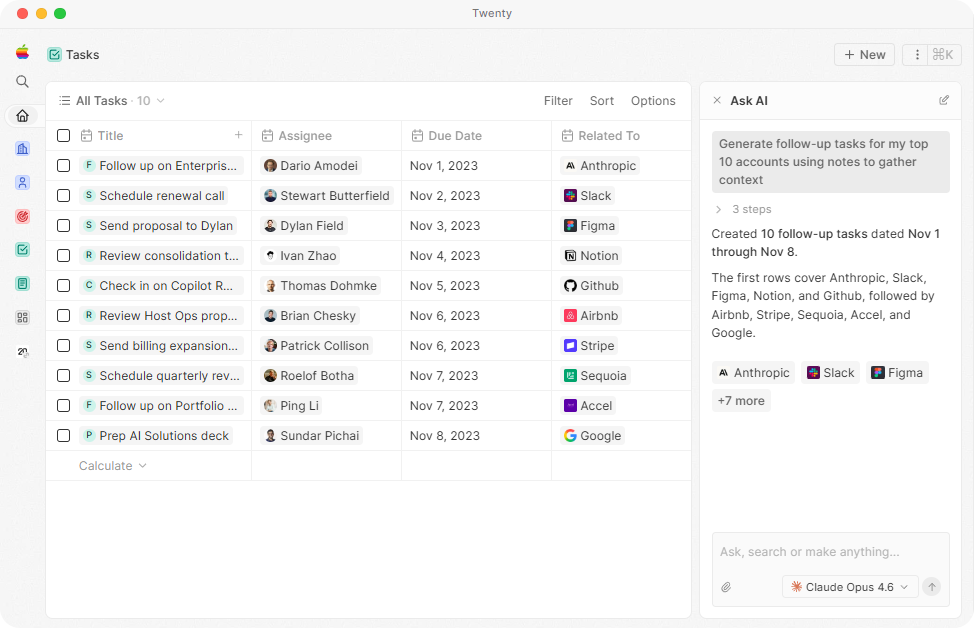Check the Check in on Copilot row

[x=63, y=286]
